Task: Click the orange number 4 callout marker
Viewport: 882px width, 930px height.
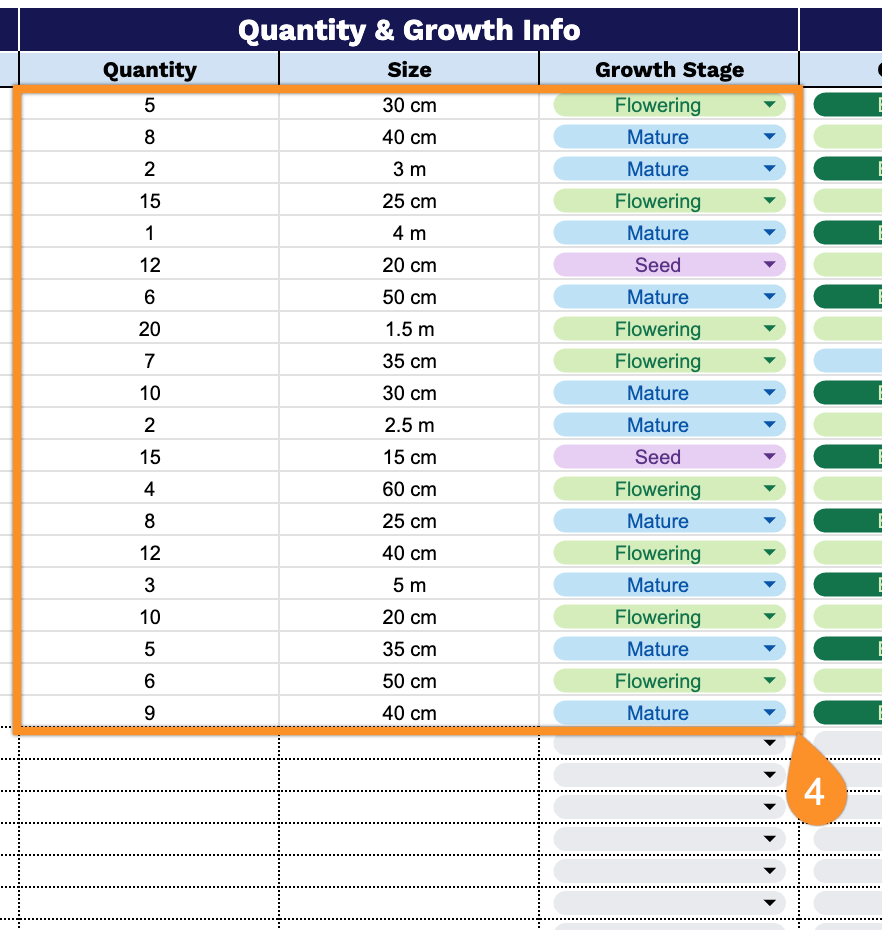Action: (815, 791)
